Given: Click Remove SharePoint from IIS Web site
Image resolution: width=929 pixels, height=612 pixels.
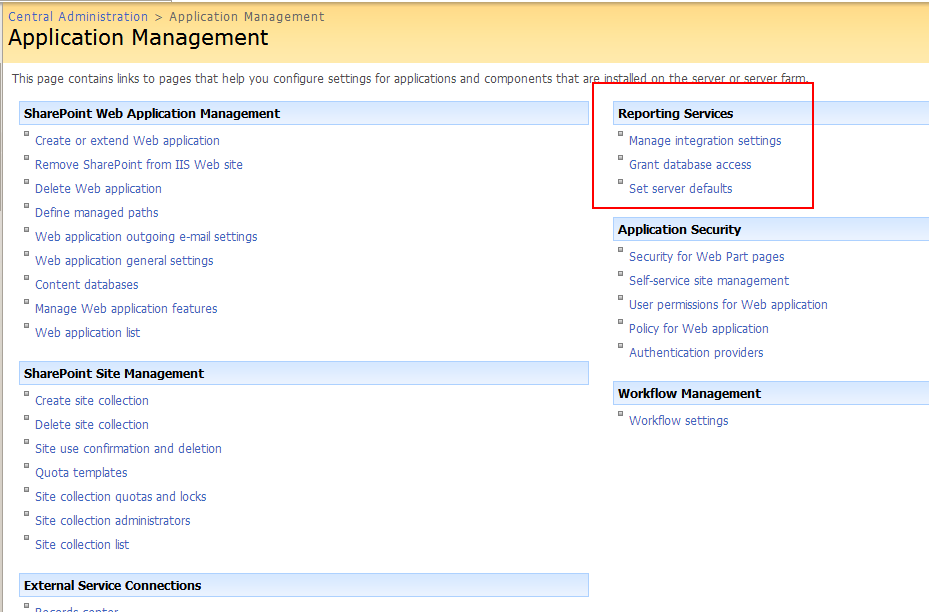Looking at the screenshot, I should tap(139, 165).
